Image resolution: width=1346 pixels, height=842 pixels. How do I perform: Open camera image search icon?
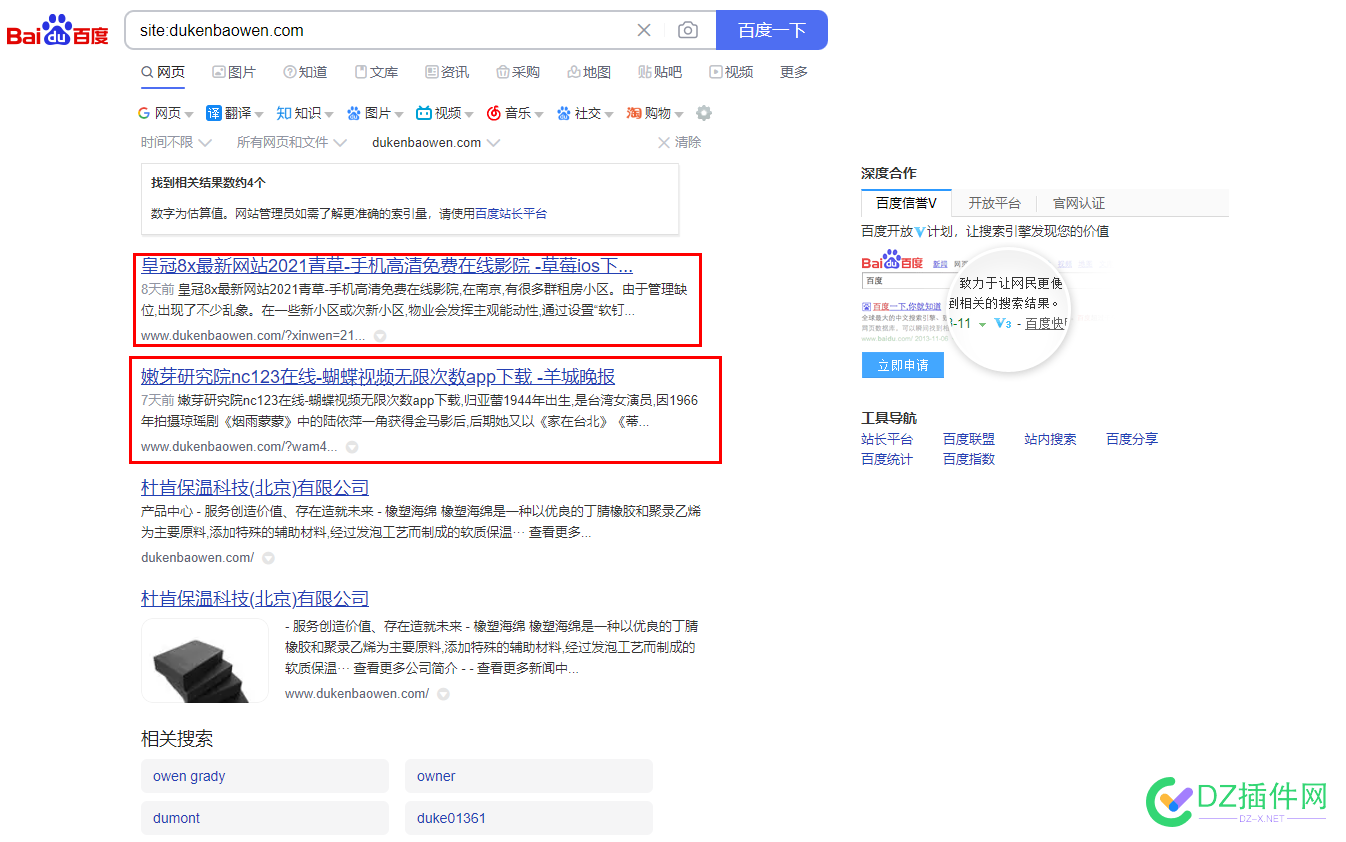[x=688, y=30]
